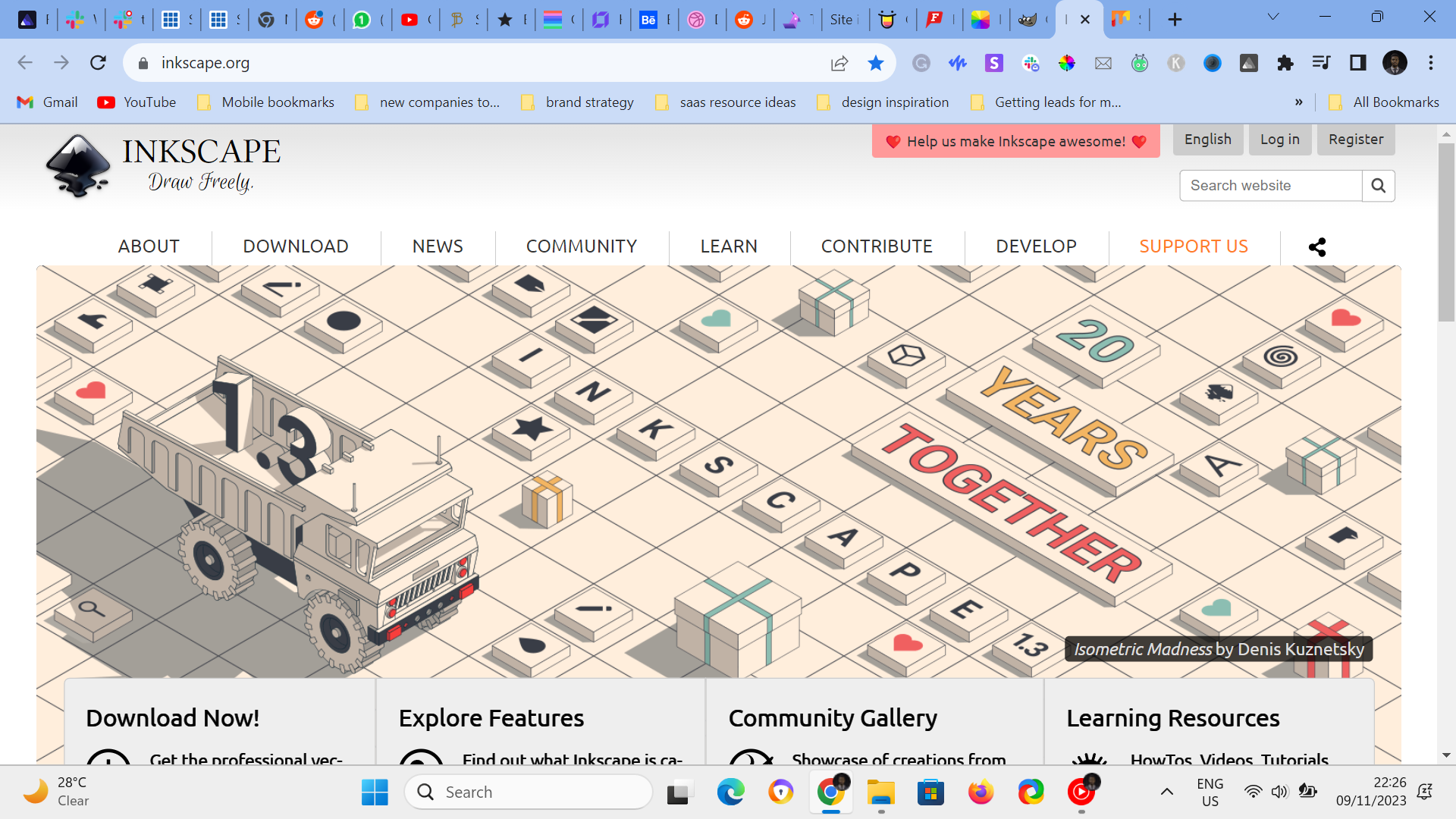Open Microsoft Edge from taskbar
Screen dimensions: 1456x819
(730, 792)
